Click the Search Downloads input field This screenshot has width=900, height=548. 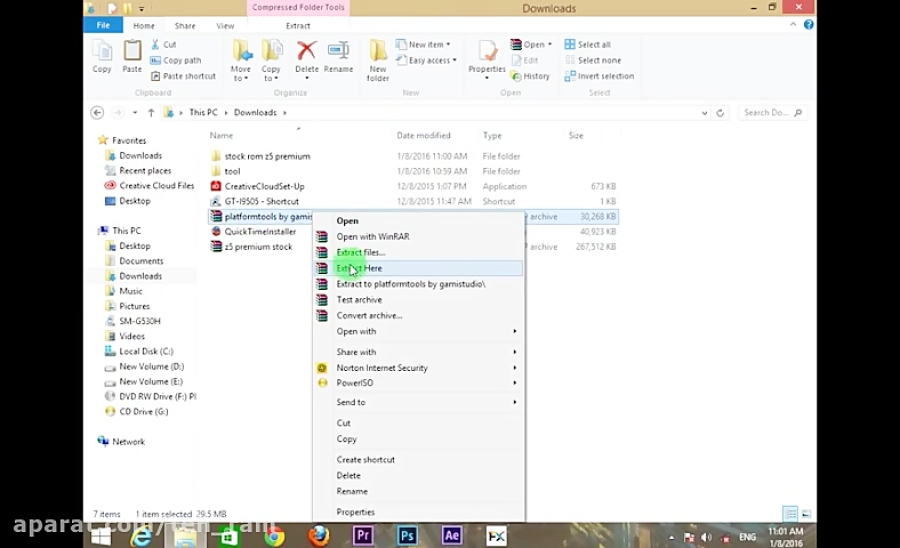(x=766, y=113)
